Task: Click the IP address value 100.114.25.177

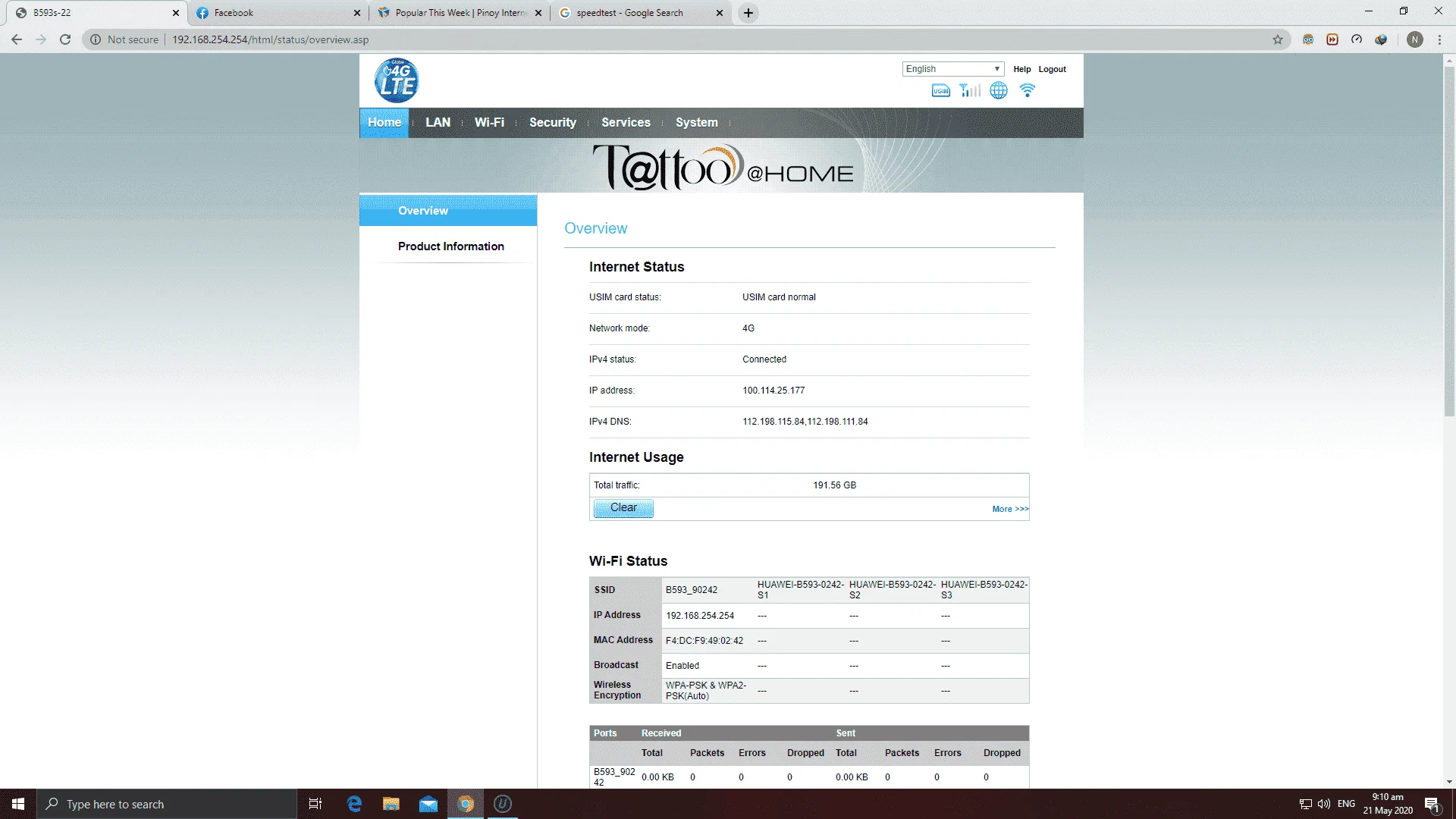Action: [773, 391]
